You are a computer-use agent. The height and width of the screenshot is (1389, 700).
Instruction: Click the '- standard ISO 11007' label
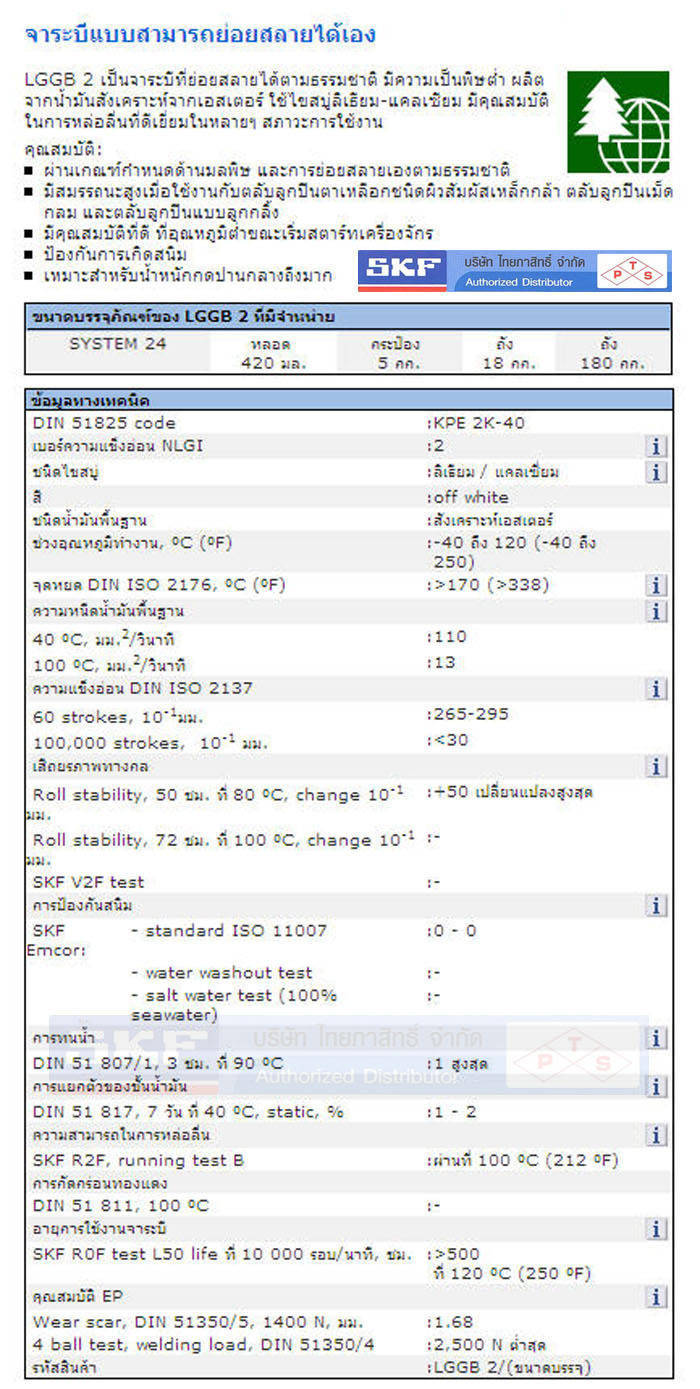(229, 931)
